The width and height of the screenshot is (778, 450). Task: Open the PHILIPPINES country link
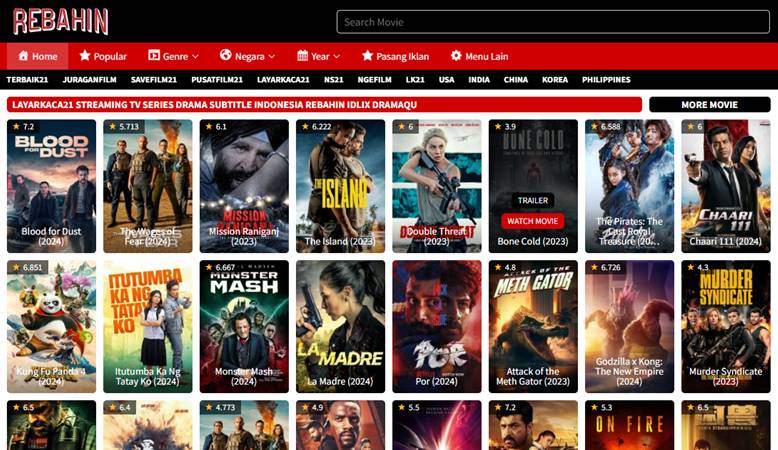[x=606, y=79]
